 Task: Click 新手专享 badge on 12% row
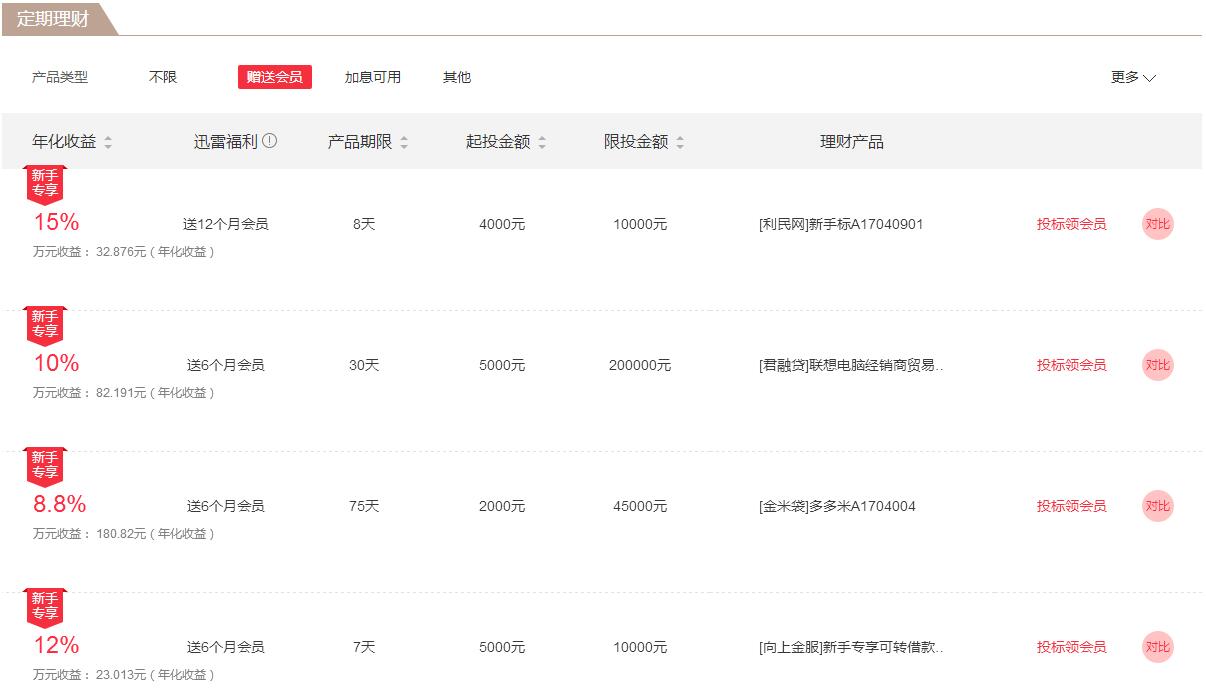coord(45,607)
